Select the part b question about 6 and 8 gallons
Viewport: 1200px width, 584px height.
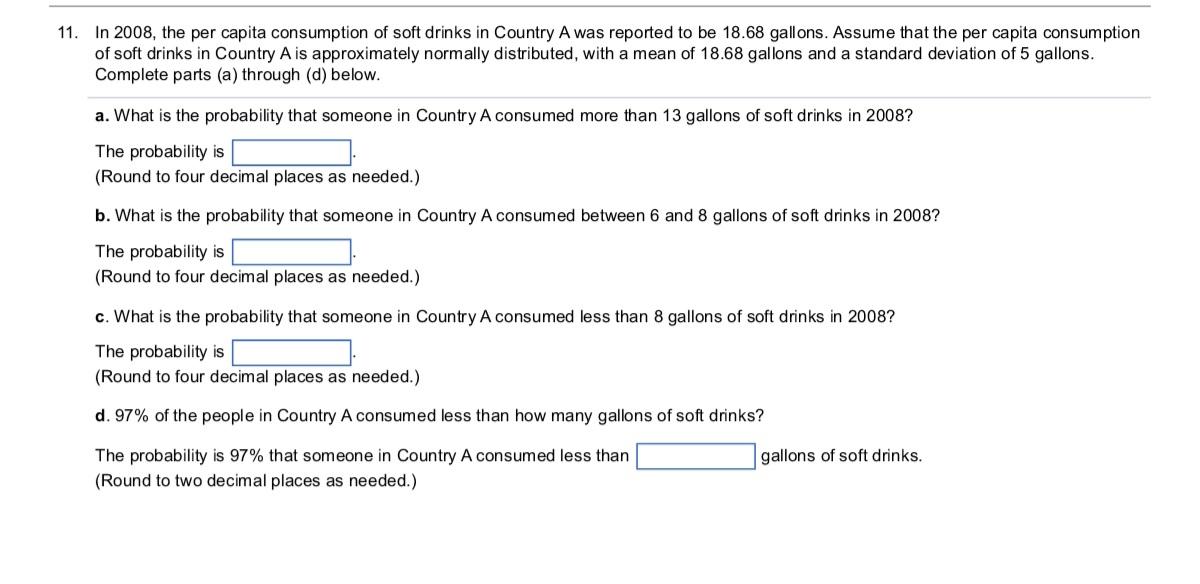[515, 213]
